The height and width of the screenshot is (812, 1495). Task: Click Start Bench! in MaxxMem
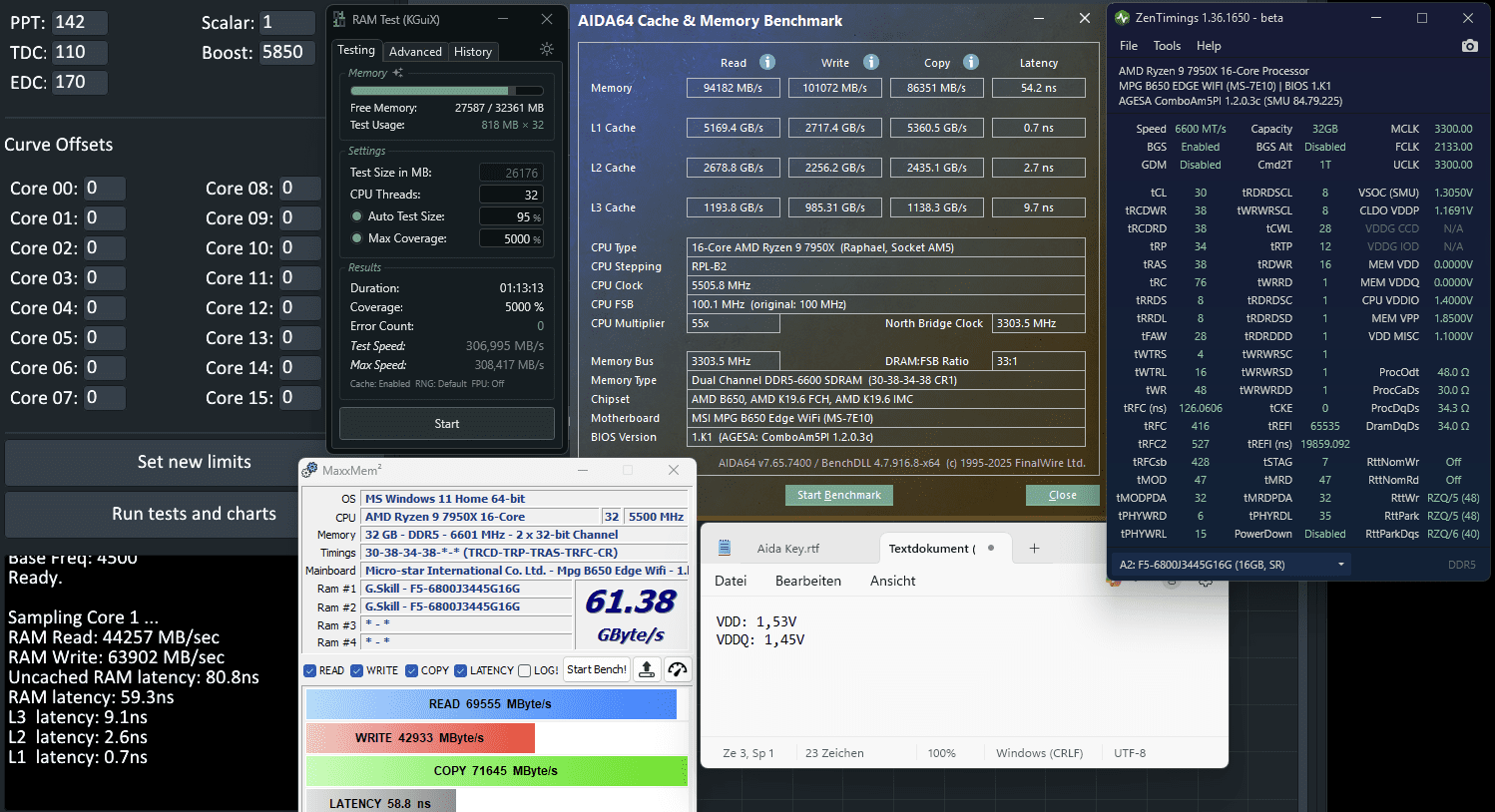pos(597,669)
